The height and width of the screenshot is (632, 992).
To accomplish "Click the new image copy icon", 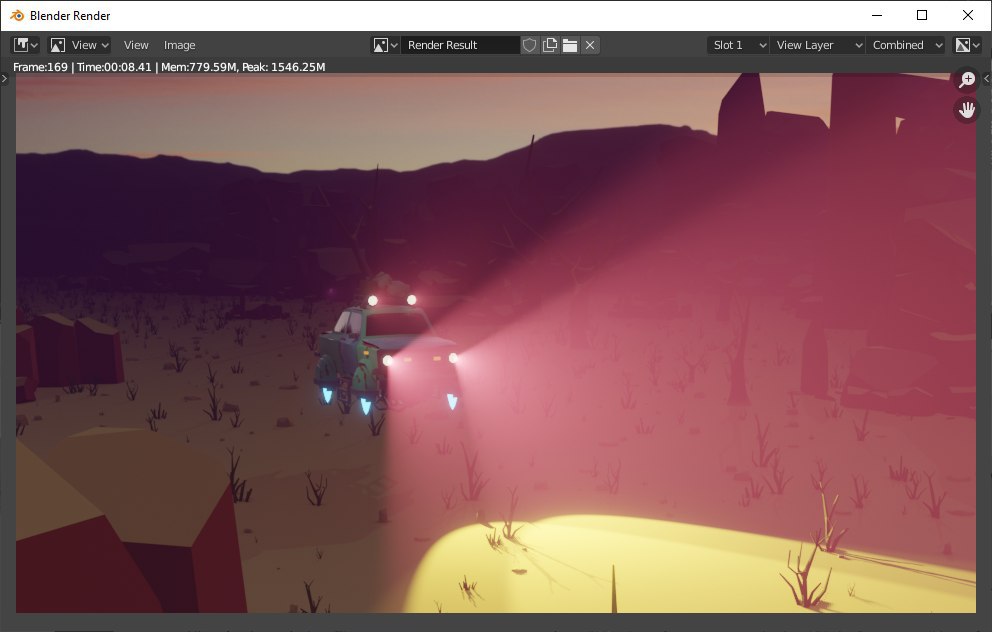I will click(550, 45).
